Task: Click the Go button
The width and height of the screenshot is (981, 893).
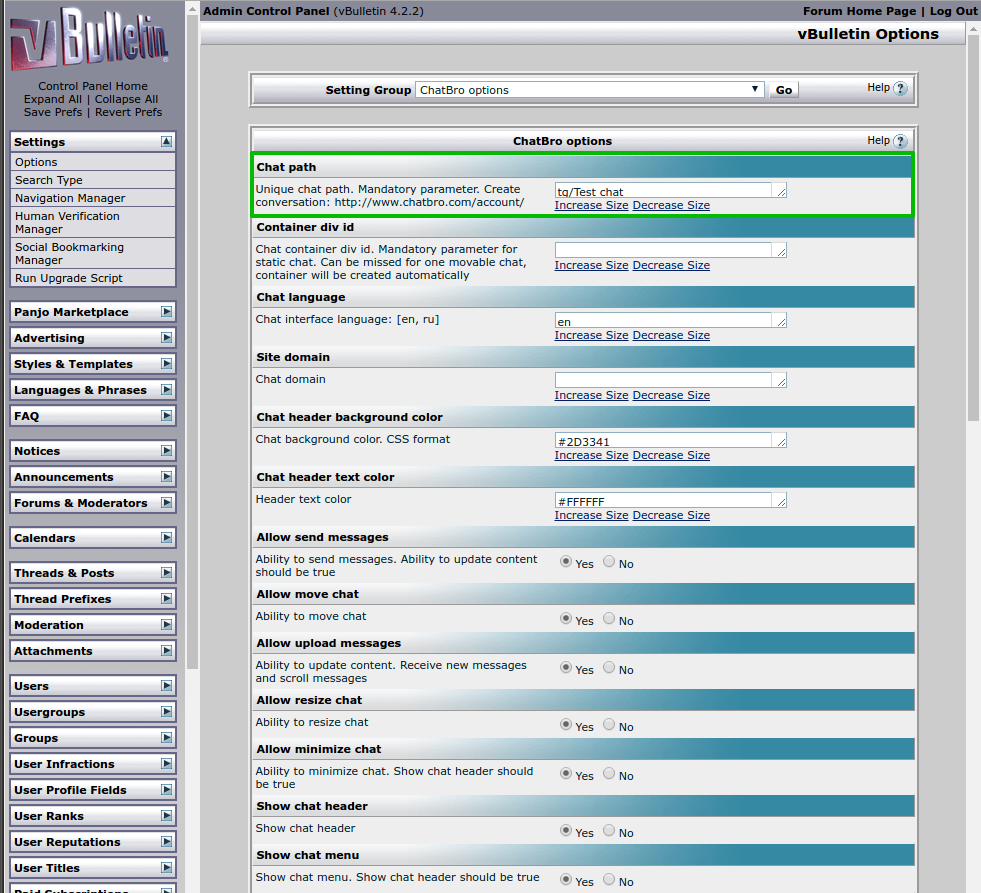Action: tap(783, 90)
